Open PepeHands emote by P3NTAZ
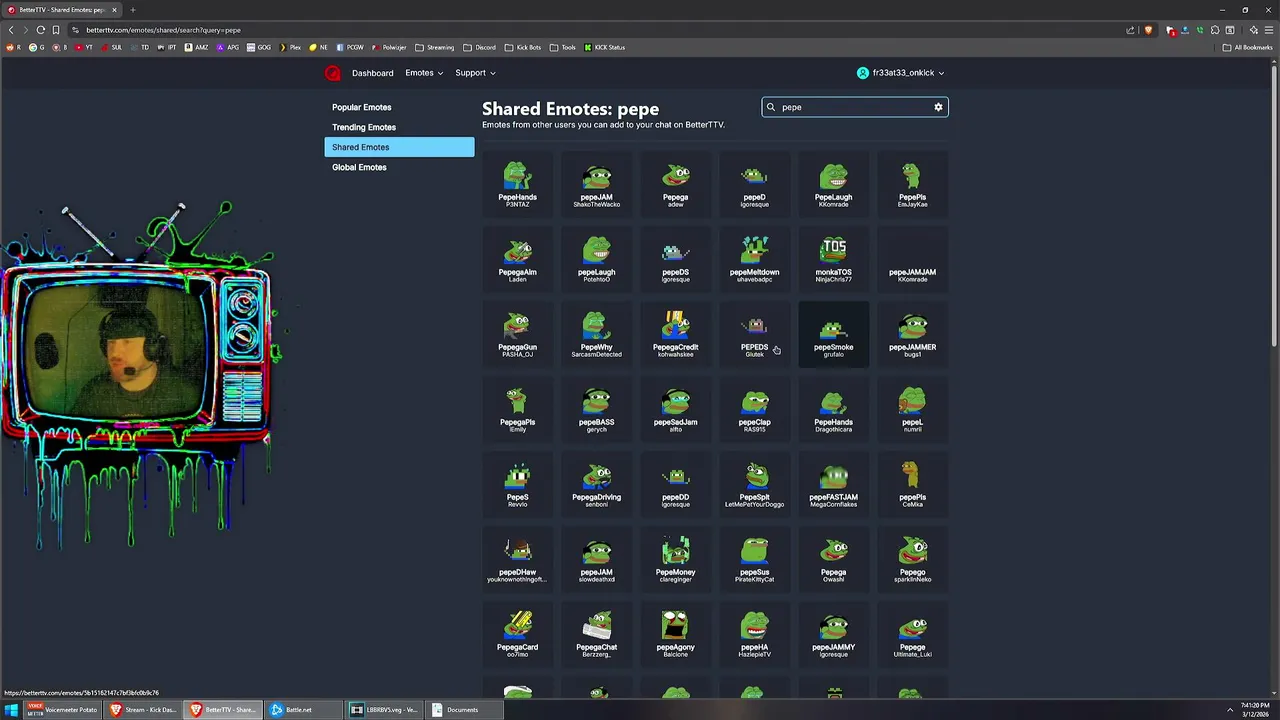The image size is (1280, 720). [x=517, y=183]
